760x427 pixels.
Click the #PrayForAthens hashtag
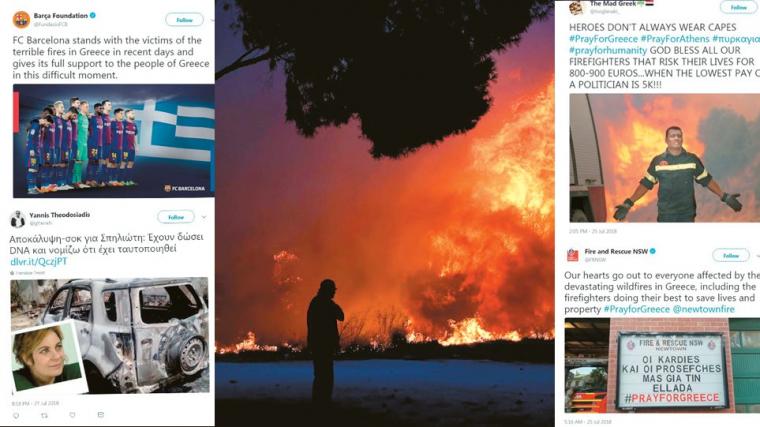pos(675,39)
